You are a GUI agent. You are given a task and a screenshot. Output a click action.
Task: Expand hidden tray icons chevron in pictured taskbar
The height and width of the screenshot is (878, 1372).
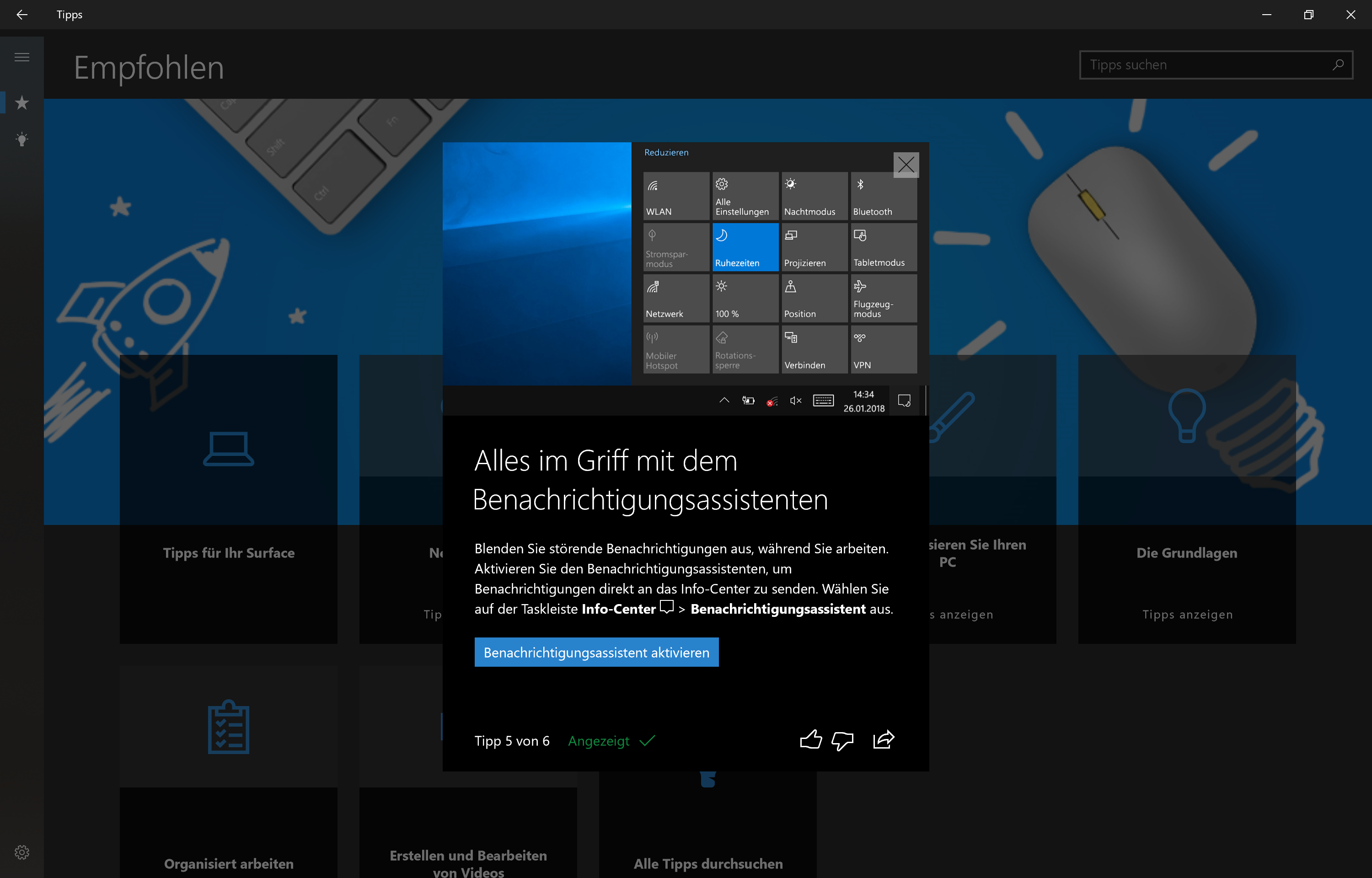click(724, 400)
